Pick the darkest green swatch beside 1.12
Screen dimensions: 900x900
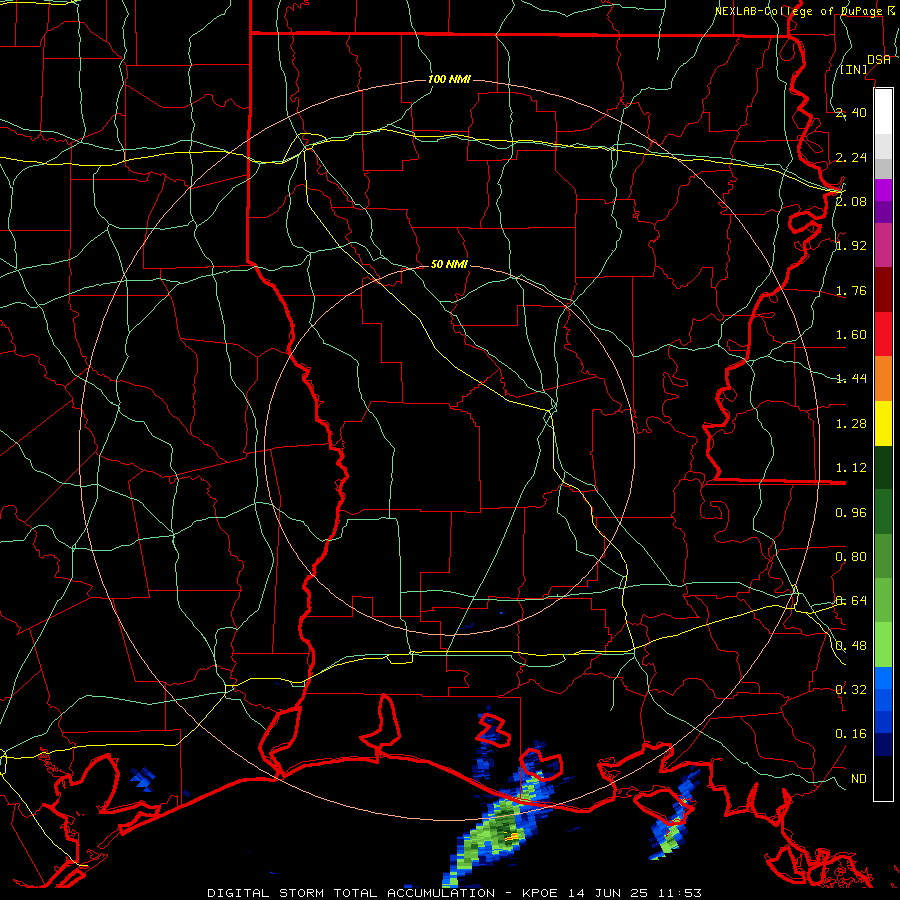883,467
